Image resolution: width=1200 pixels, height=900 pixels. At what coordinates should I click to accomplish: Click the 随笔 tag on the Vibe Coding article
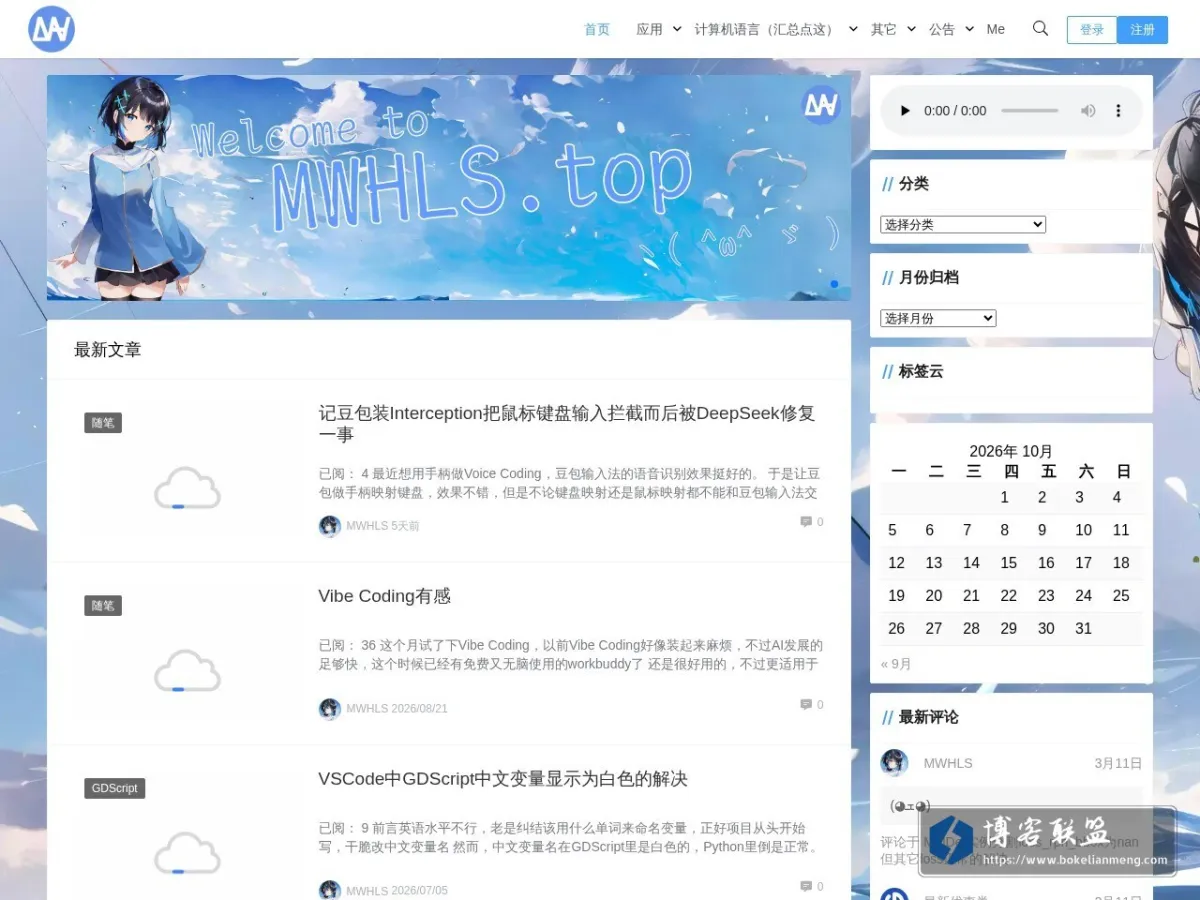pos(103,606)
